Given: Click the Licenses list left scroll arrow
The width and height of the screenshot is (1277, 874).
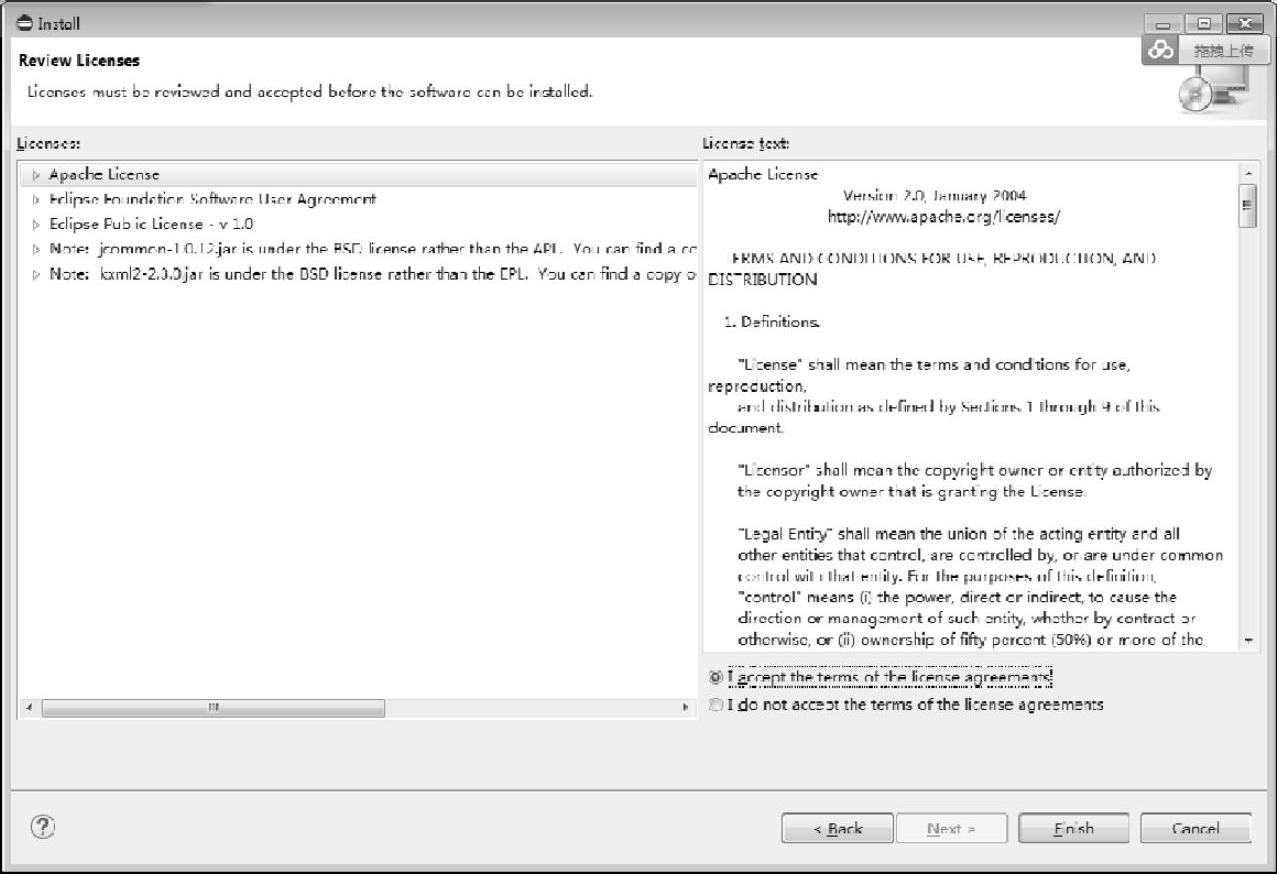Looking at the screenshot, I should point(28,708).
